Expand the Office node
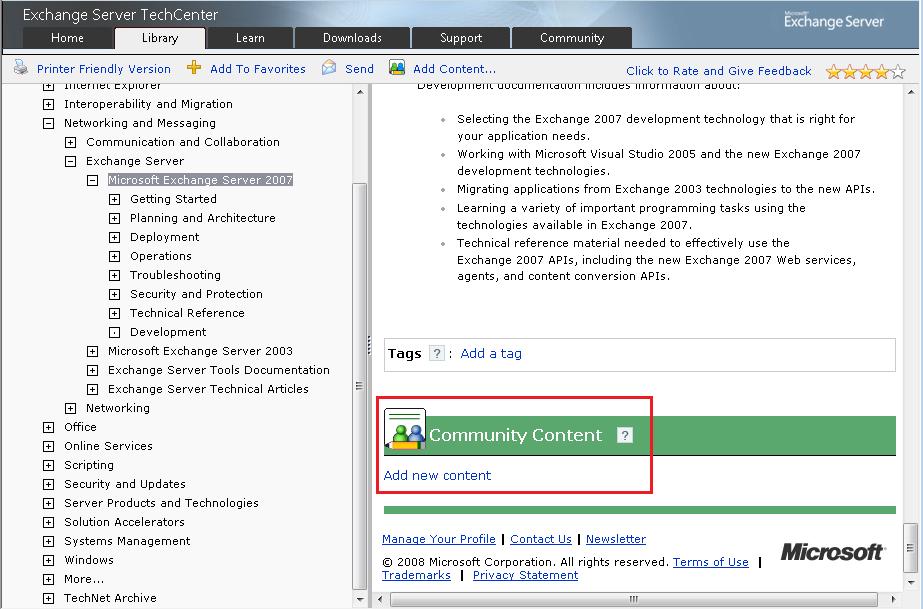 [48, 427]
